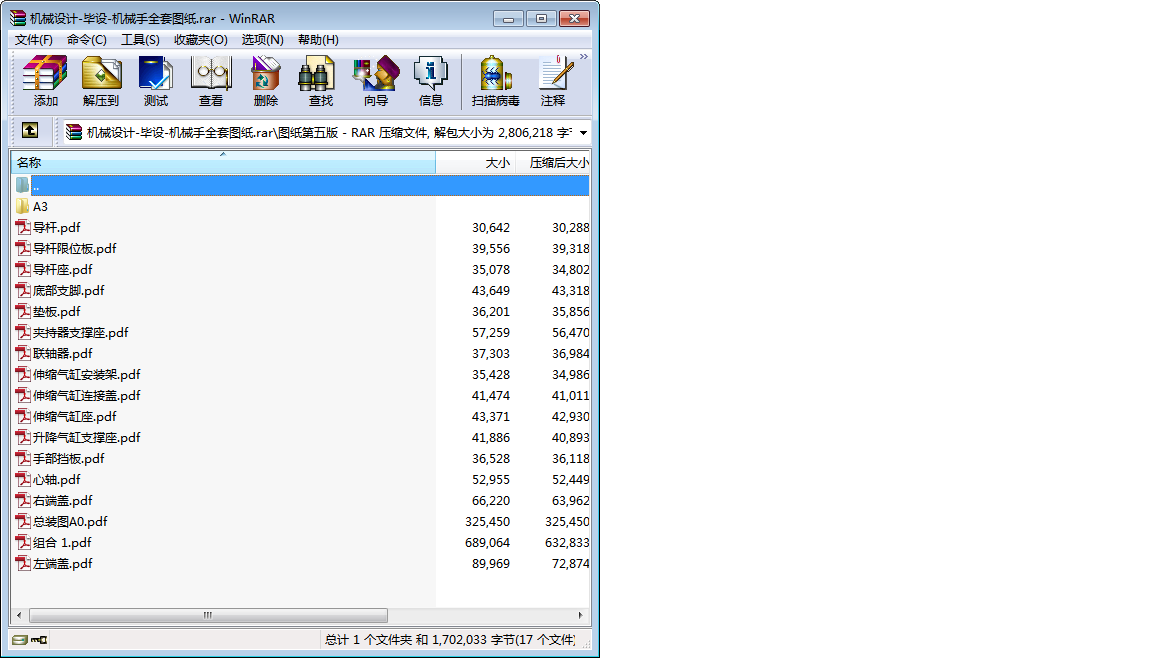Expand the toolbar overflow chevron
This screenshot has height=658, width=1152.
pyautogui.click(x=583, y=57)
